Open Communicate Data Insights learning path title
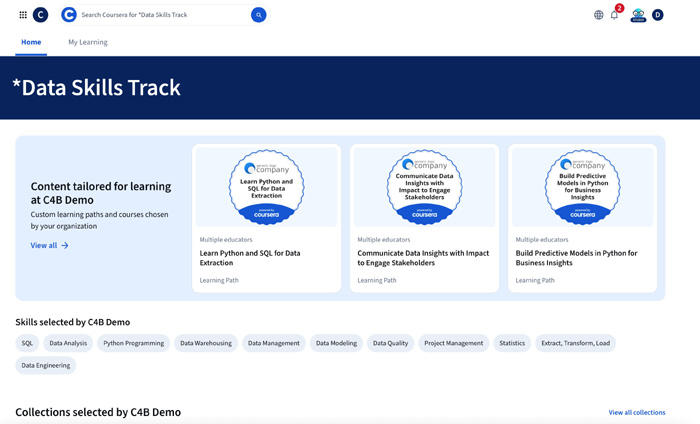 pos(423,258)
